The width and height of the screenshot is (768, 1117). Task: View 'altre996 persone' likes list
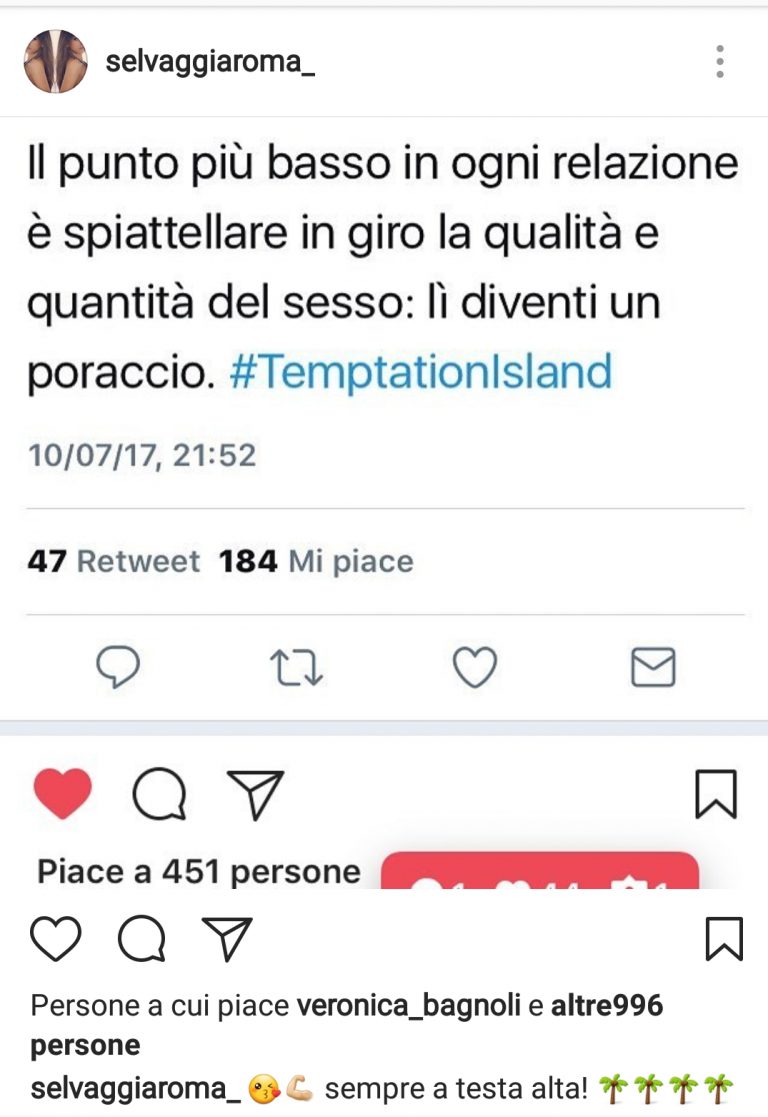[346, 1025]
